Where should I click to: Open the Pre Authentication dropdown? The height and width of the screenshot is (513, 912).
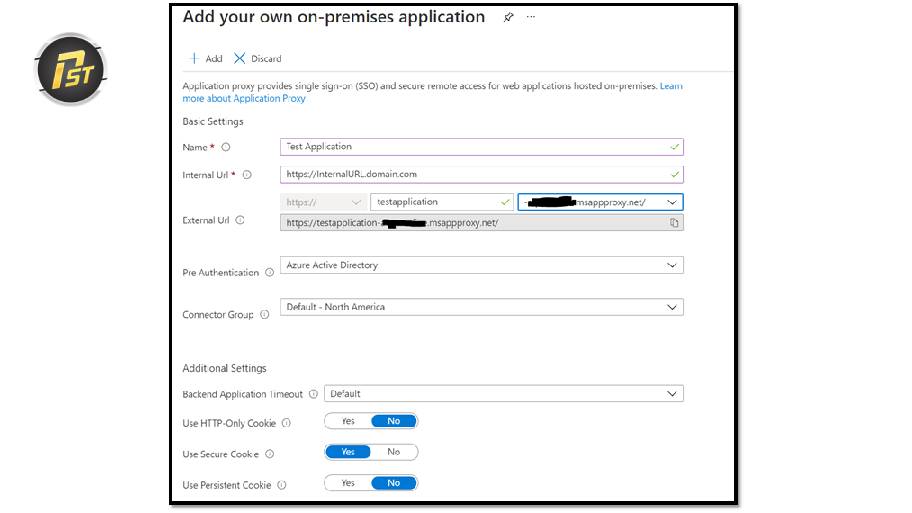[x=482, y=265]
